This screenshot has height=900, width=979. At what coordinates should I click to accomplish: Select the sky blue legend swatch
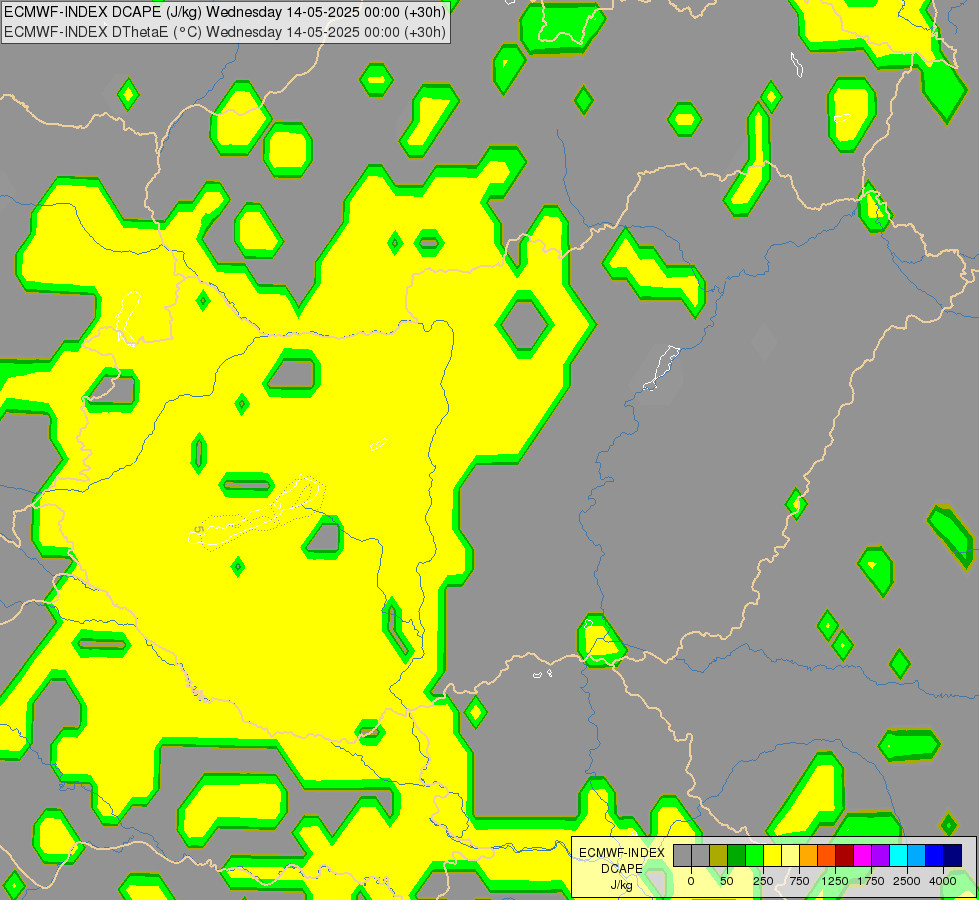tap(917, 856)
